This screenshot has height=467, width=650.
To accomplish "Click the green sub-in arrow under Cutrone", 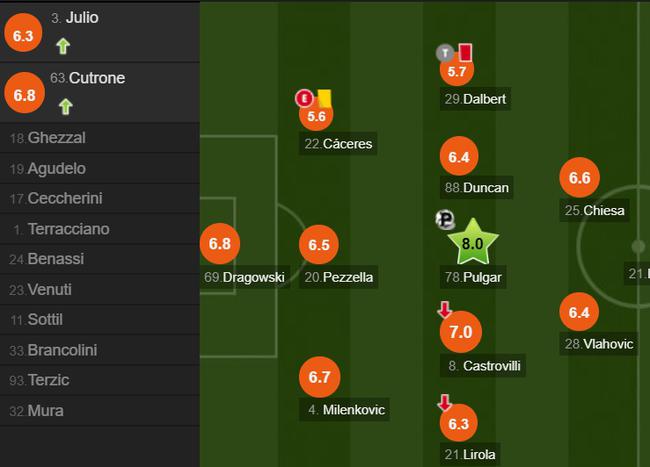I will pyautogui.click(x=65, y=106).
